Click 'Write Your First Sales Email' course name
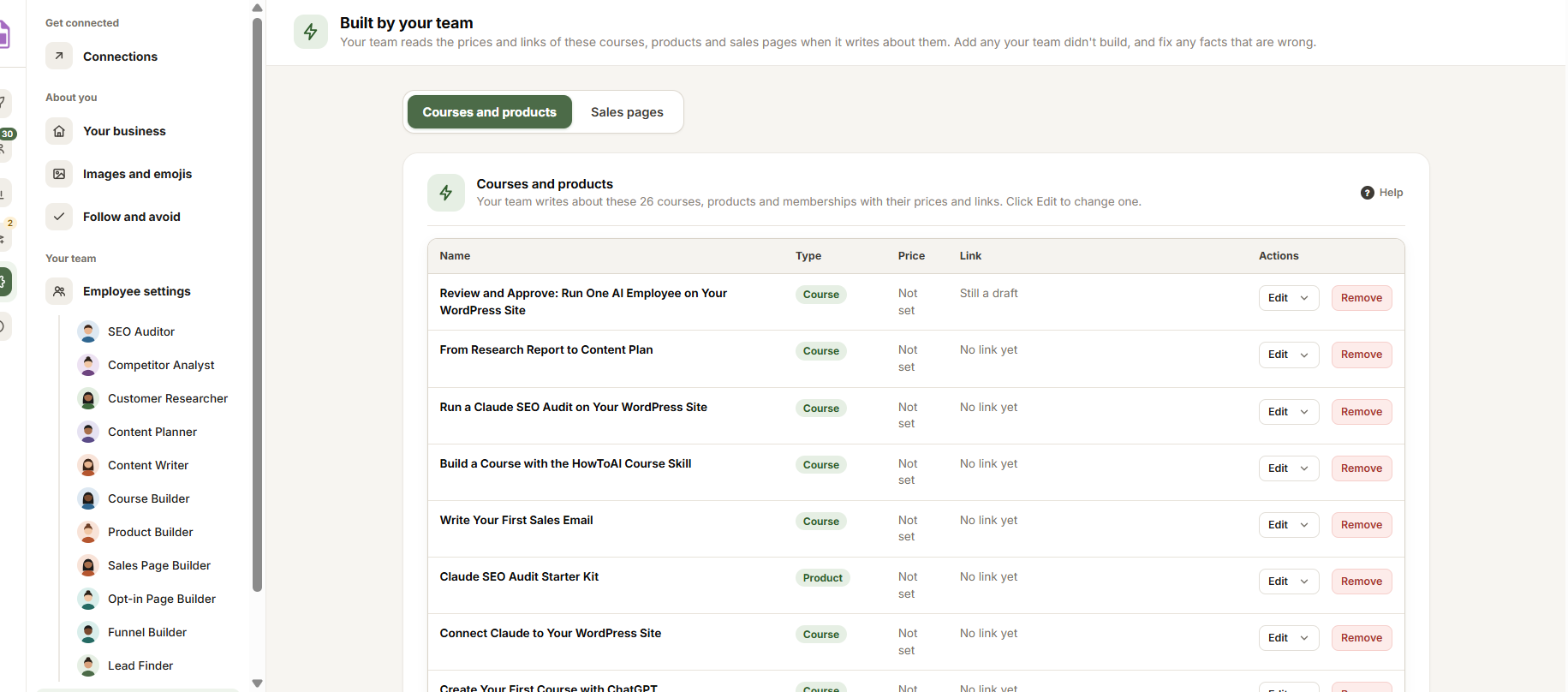The image size is (1568, 692). coord(517,520)
